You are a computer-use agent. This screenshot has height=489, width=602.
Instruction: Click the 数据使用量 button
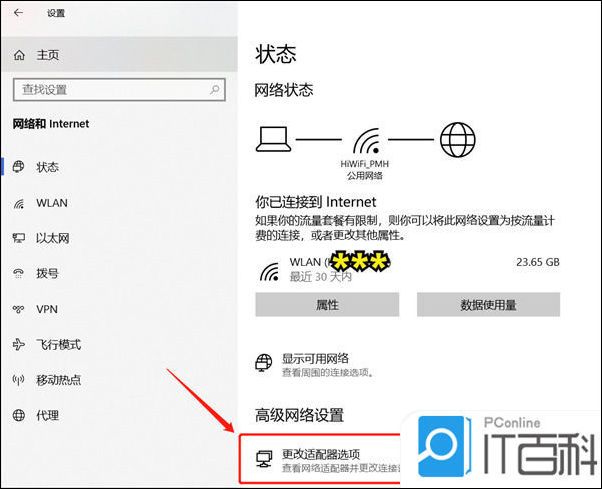point(488,305)
